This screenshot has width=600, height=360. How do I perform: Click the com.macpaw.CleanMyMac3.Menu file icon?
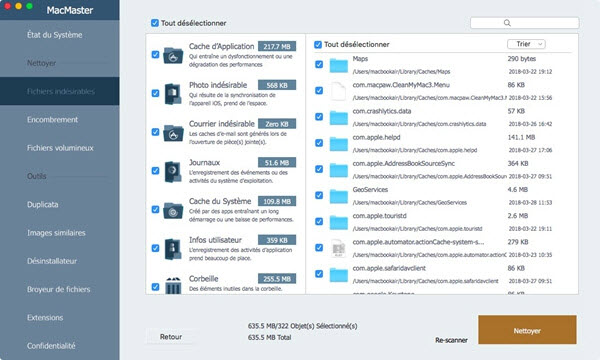pyautogui.click(x=339, y=91)
